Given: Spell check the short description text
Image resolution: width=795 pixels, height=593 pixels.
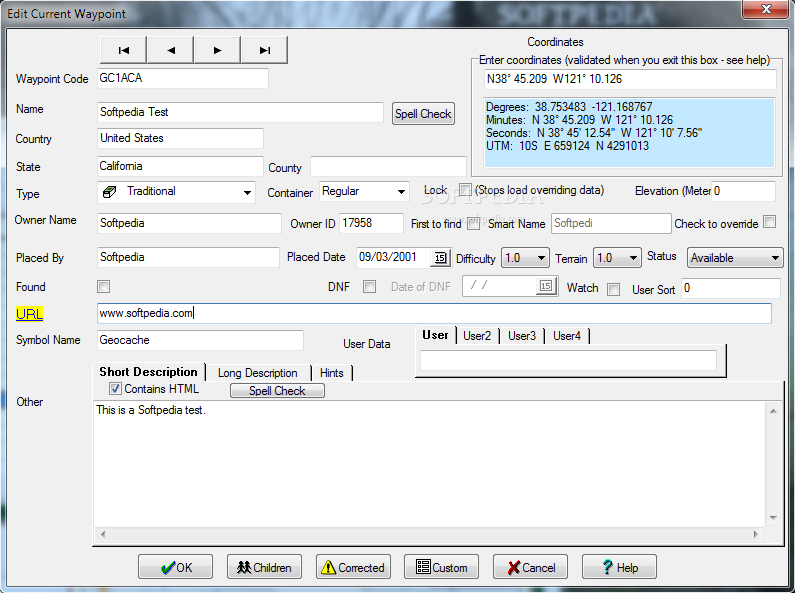Looking at the screenshot, I should coord(277,390).
